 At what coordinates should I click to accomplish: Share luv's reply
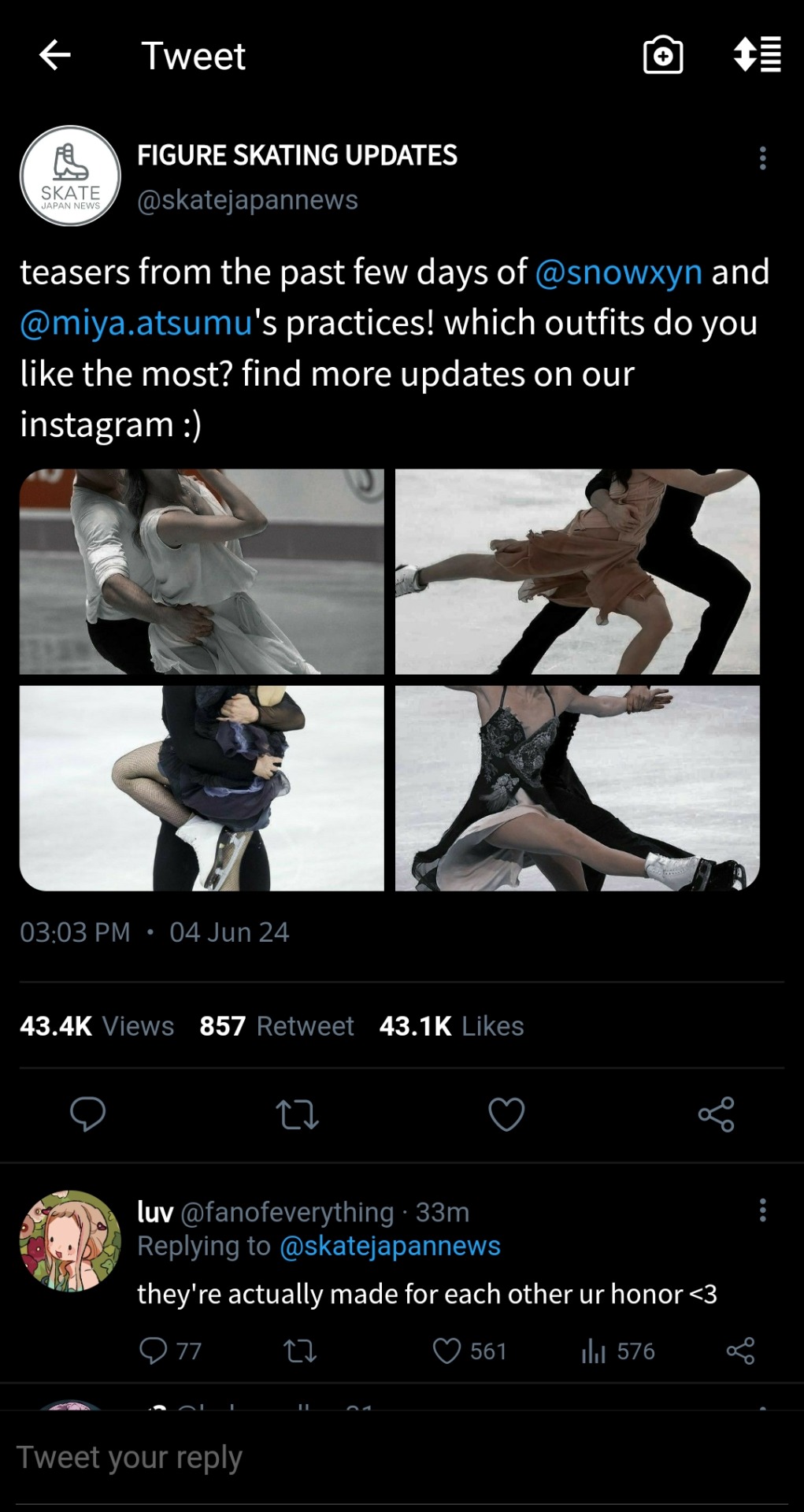coord(740,1351)
